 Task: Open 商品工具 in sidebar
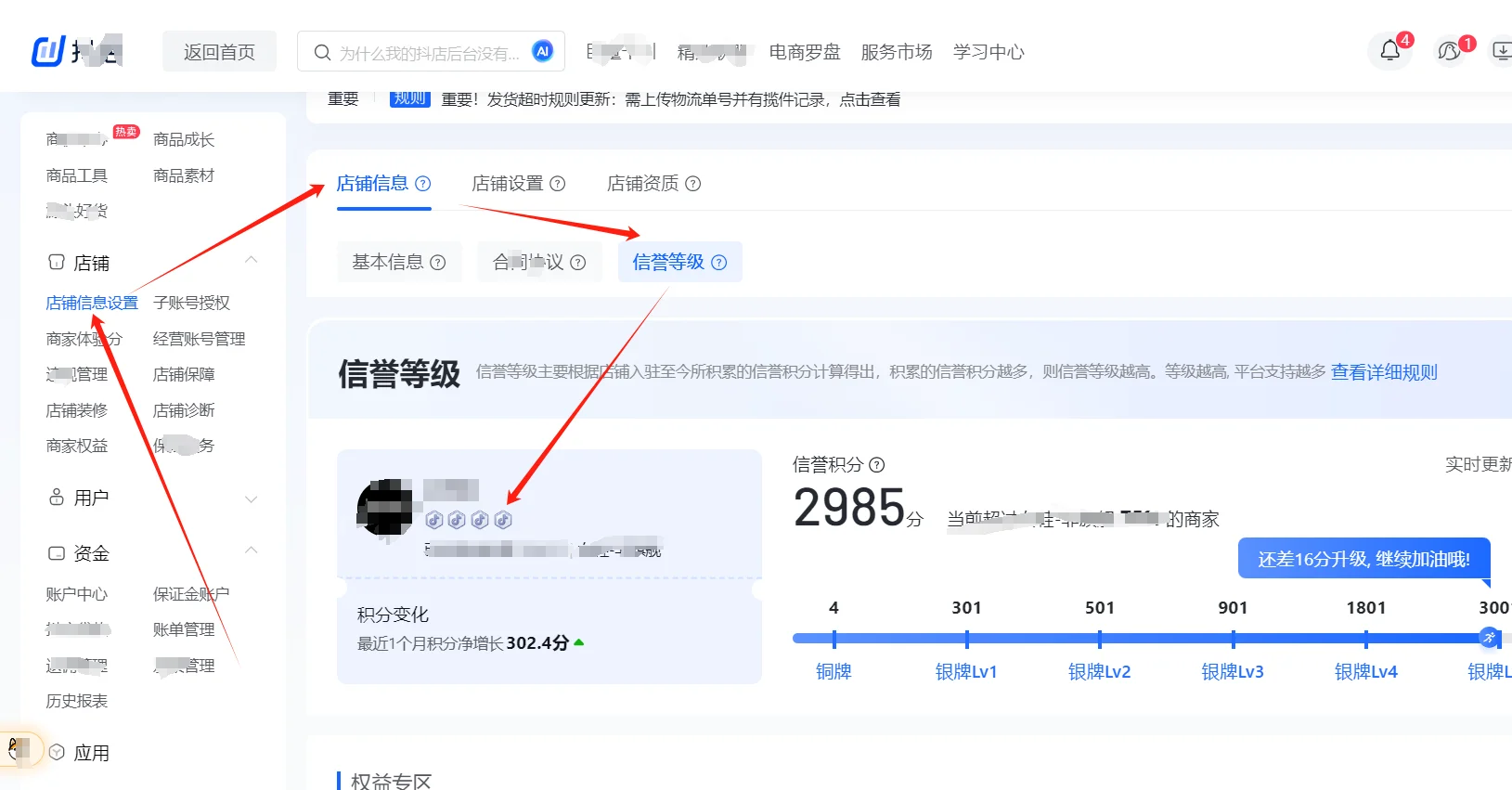point(77,175)
